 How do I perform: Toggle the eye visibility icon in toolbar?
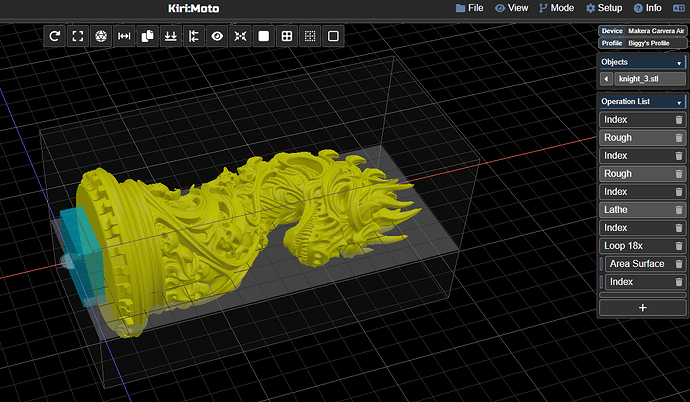(x=217, y=36)
